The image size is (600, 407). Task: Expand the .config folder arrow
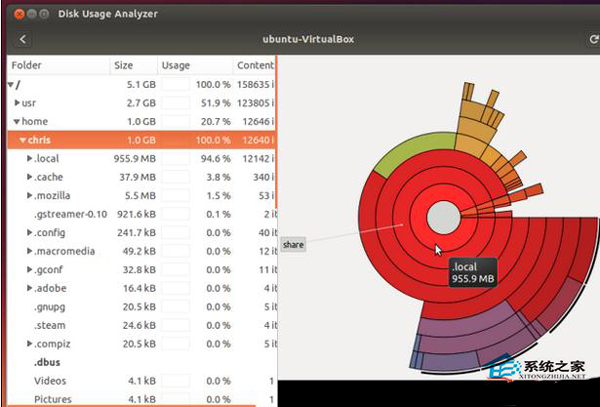tap(29, 233)
